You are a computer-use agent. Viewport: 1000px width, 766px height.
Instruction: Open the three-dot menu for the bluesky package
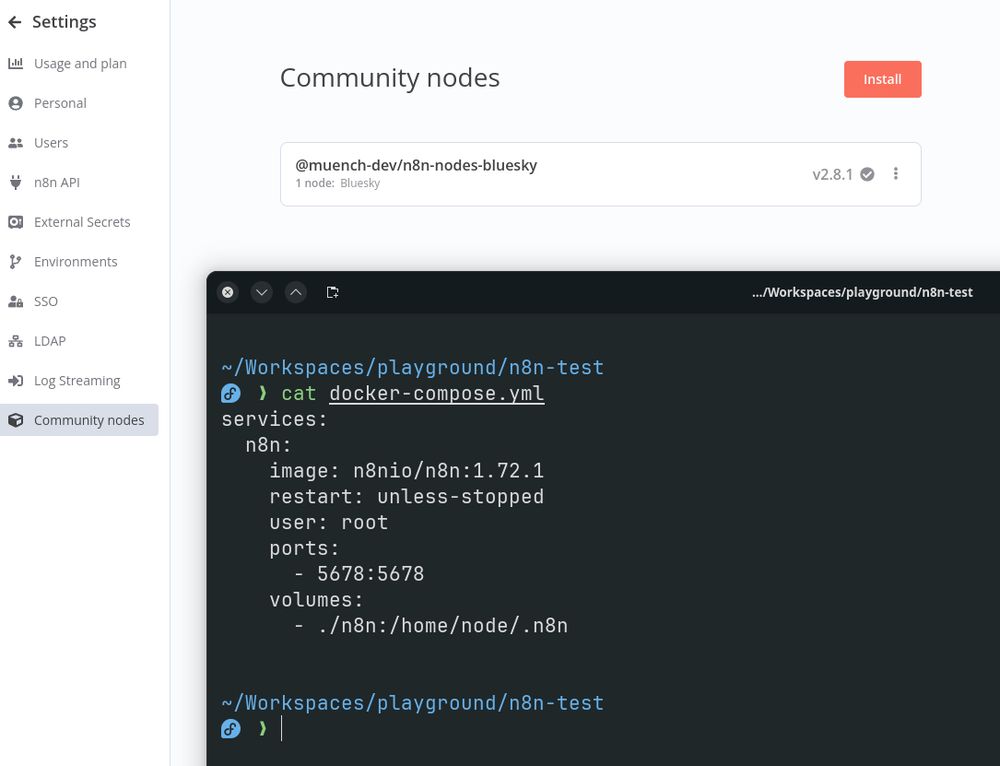(x=895, y=173)
